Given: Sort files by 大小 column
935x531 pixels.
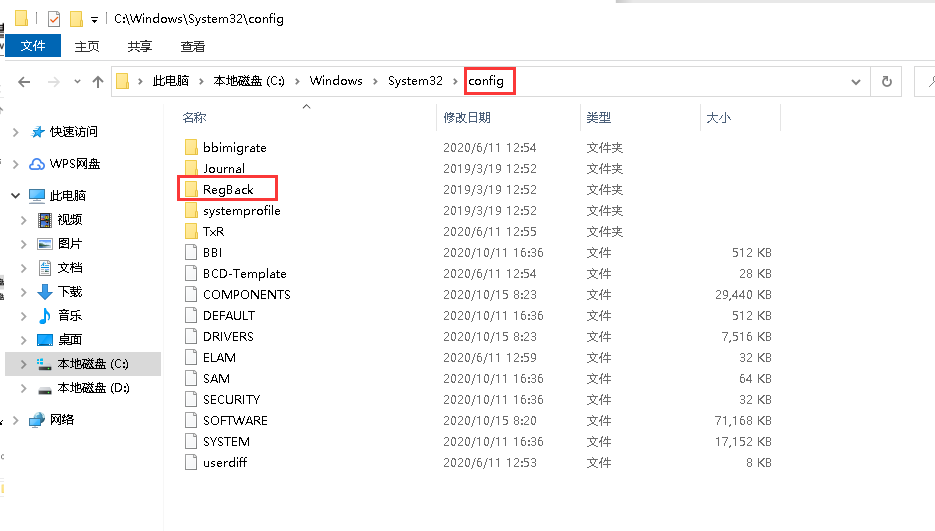Looking at the screenshot, I should coord(719,118).
